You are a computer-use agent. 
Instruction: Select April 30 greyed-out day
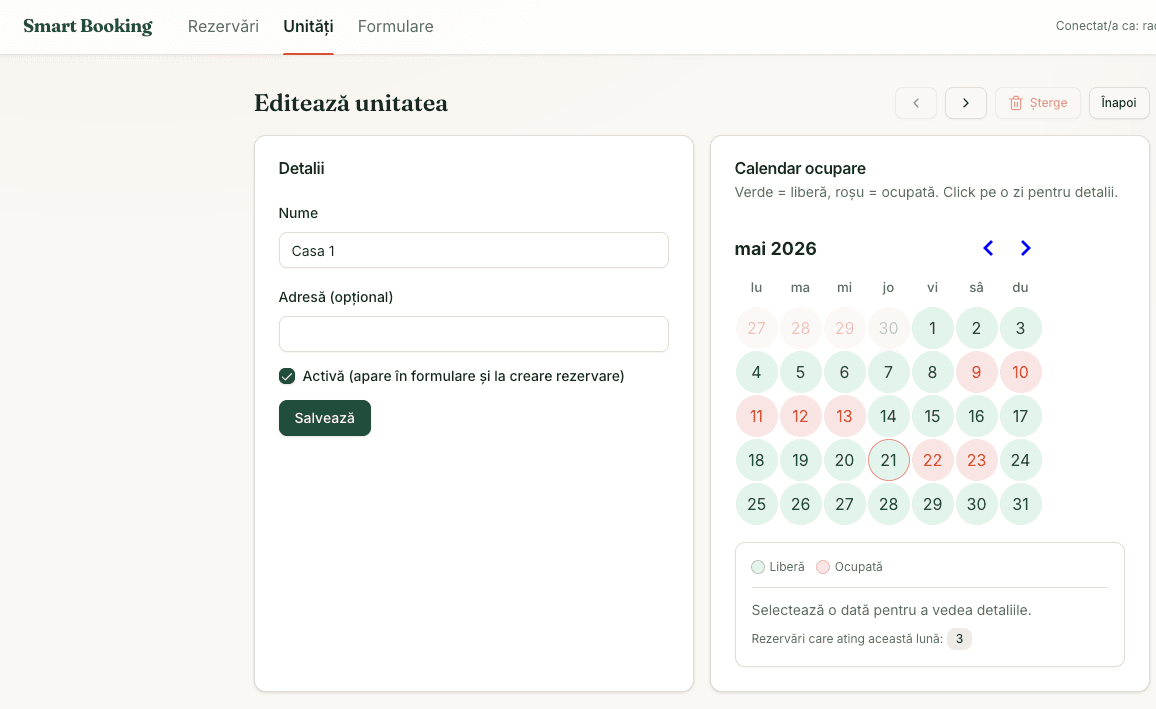pyautogui.click(x=888, y=328)
